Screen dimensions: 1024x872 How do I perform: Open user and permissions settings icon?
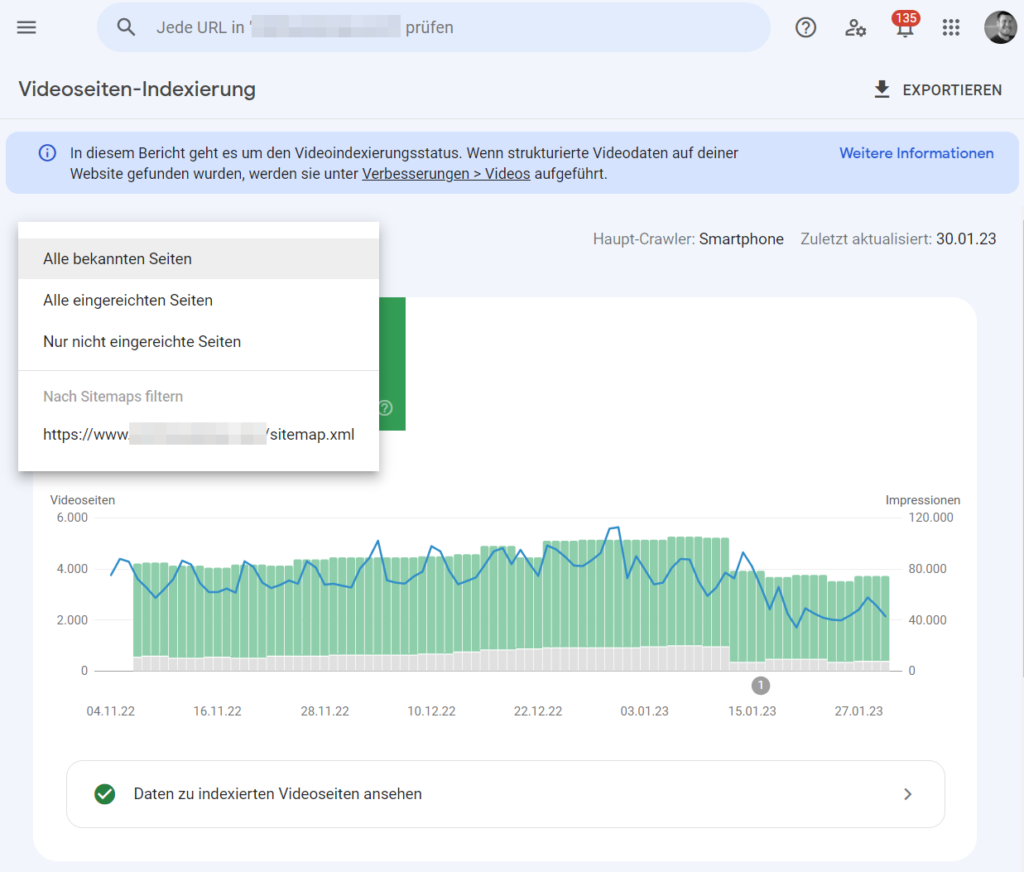[855, 27]
